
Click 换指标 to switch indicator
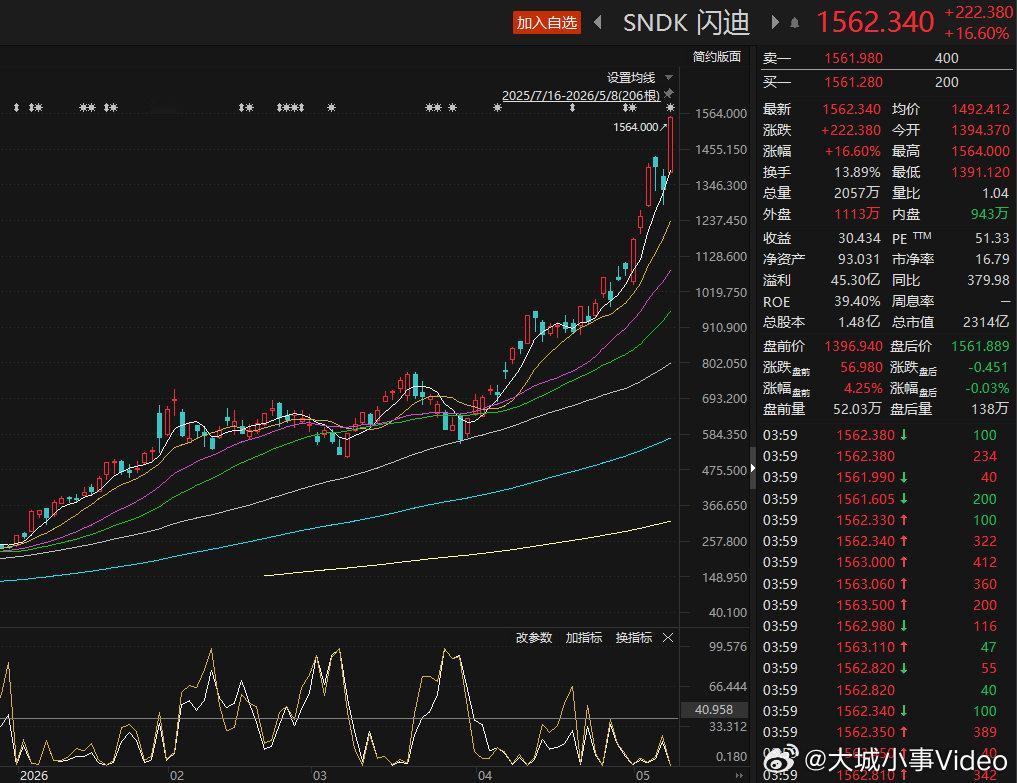(634, 638)
